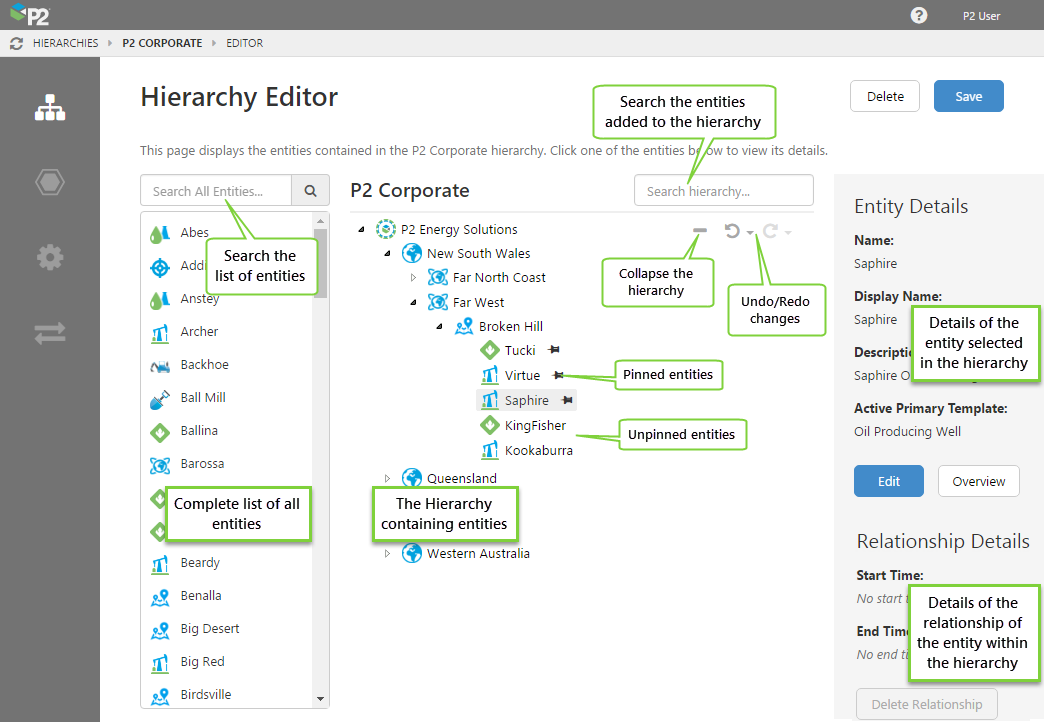Click the magnifier search entities button

[310, 191]
